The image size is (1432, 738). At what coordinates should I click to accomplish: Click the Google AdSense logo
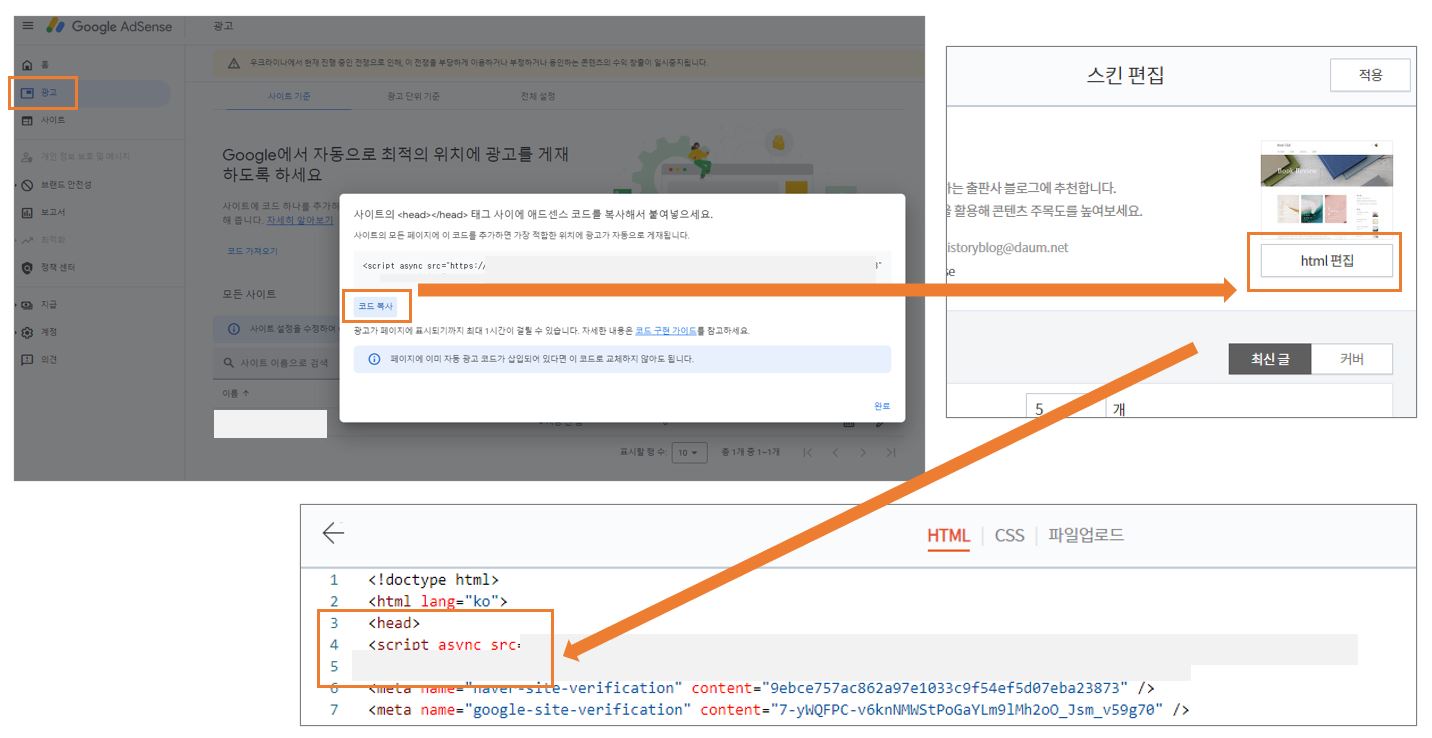[x=107, y=26]
